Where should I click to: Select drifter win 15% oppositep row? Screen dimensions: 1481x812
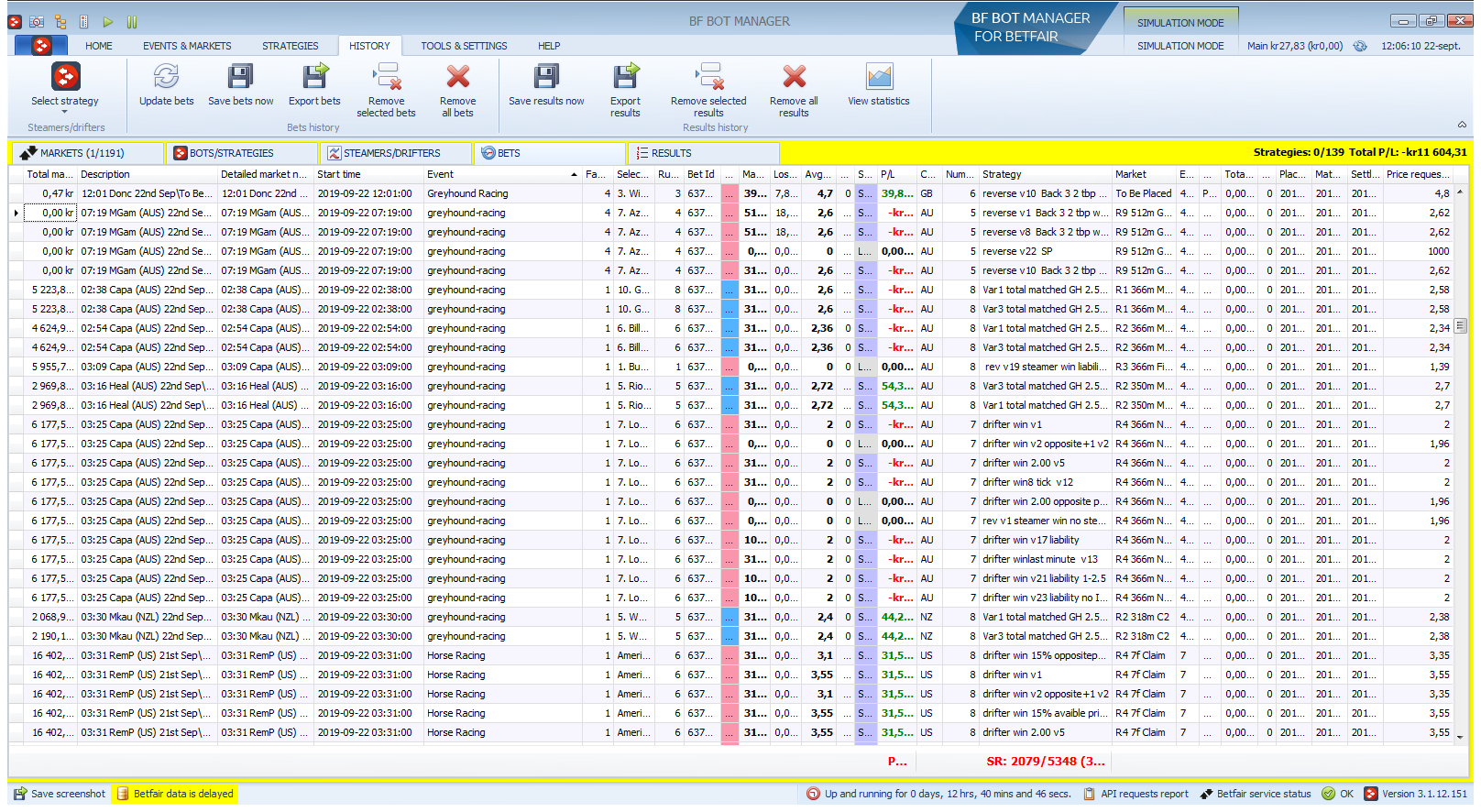click(x=731, y=655)
